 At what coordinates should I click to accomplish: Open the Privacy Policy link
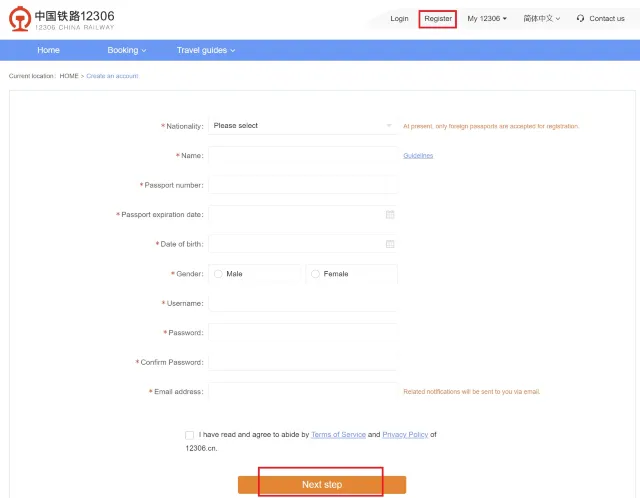point(405,435)
